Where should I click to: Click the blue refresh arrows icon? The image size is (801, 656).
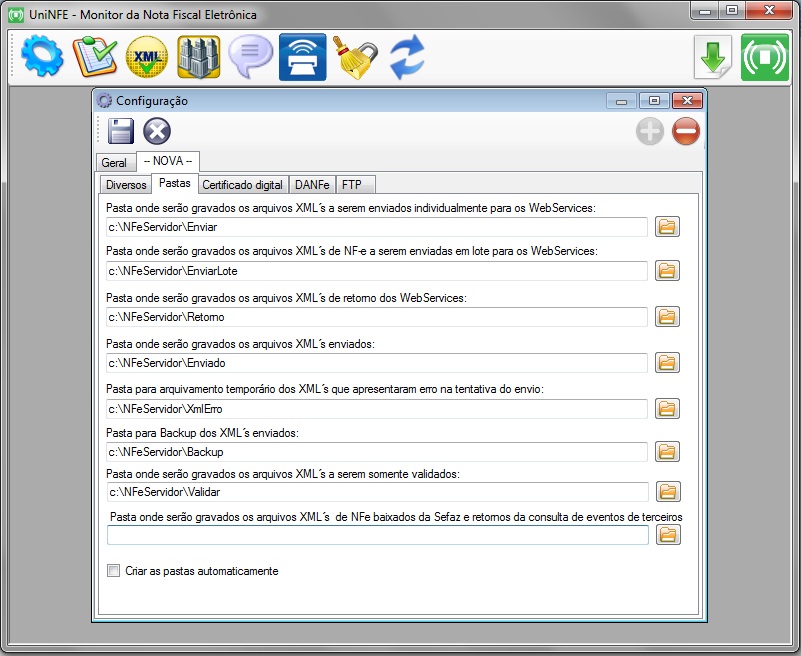(407, 57)
